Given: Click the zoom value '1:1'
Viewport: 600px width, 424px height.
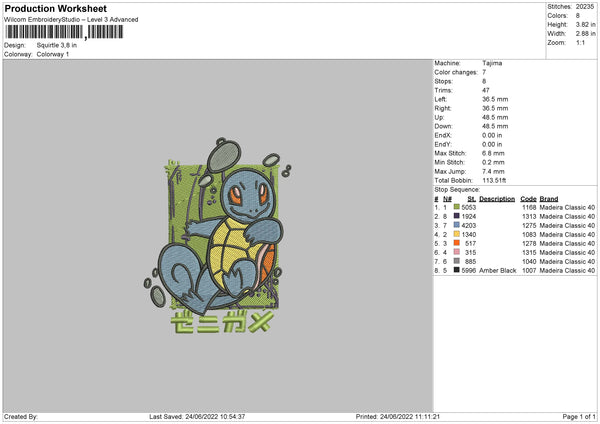Looking at the screenshot, I should (x=580, y=42).
